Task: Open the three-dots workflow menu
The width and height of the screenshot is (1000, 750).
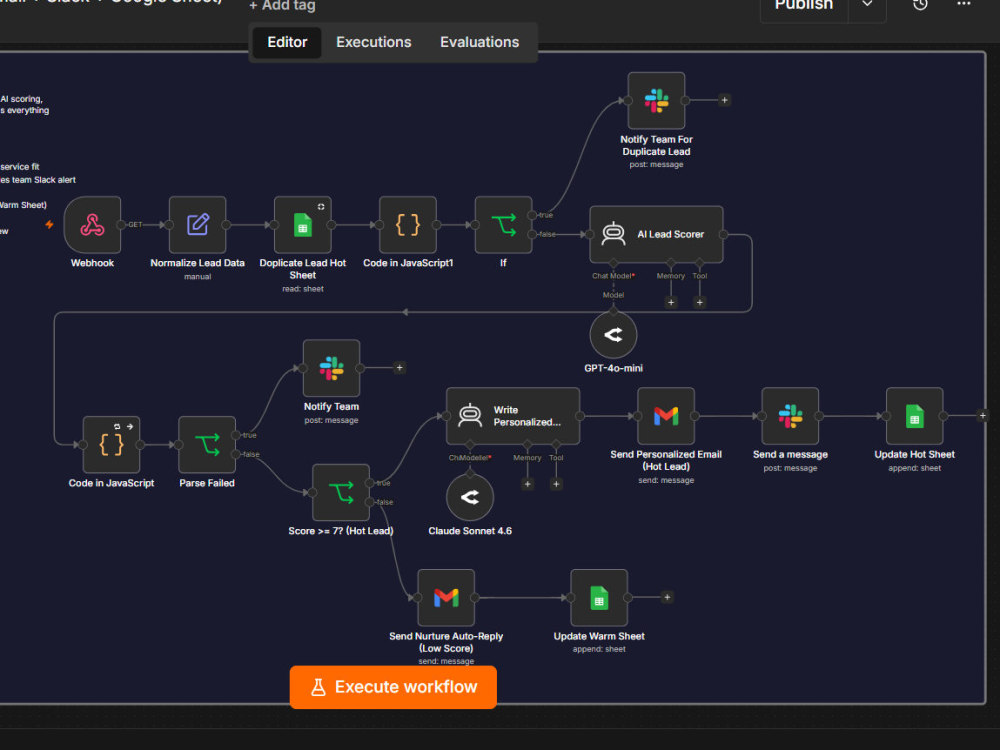Action: click(x=964, y=4)
